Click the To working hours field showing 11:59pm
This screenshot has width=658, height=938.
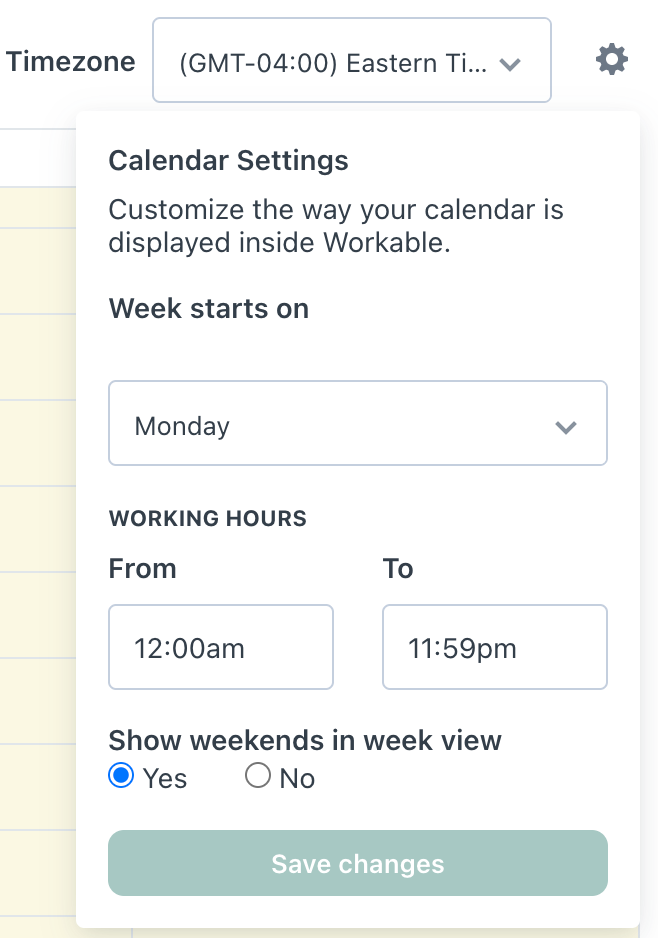pyautogui.click(x=494, y=647)
